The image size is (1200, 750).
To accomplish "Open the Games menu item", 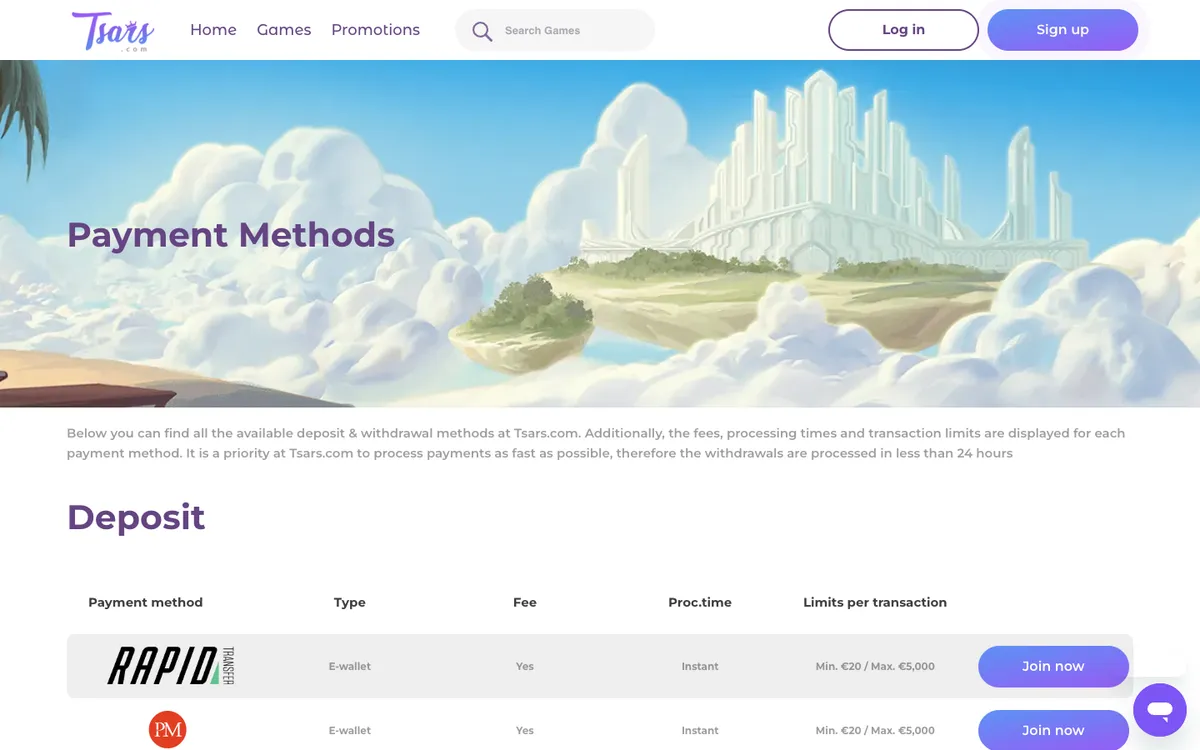I will tap(284, 30).
